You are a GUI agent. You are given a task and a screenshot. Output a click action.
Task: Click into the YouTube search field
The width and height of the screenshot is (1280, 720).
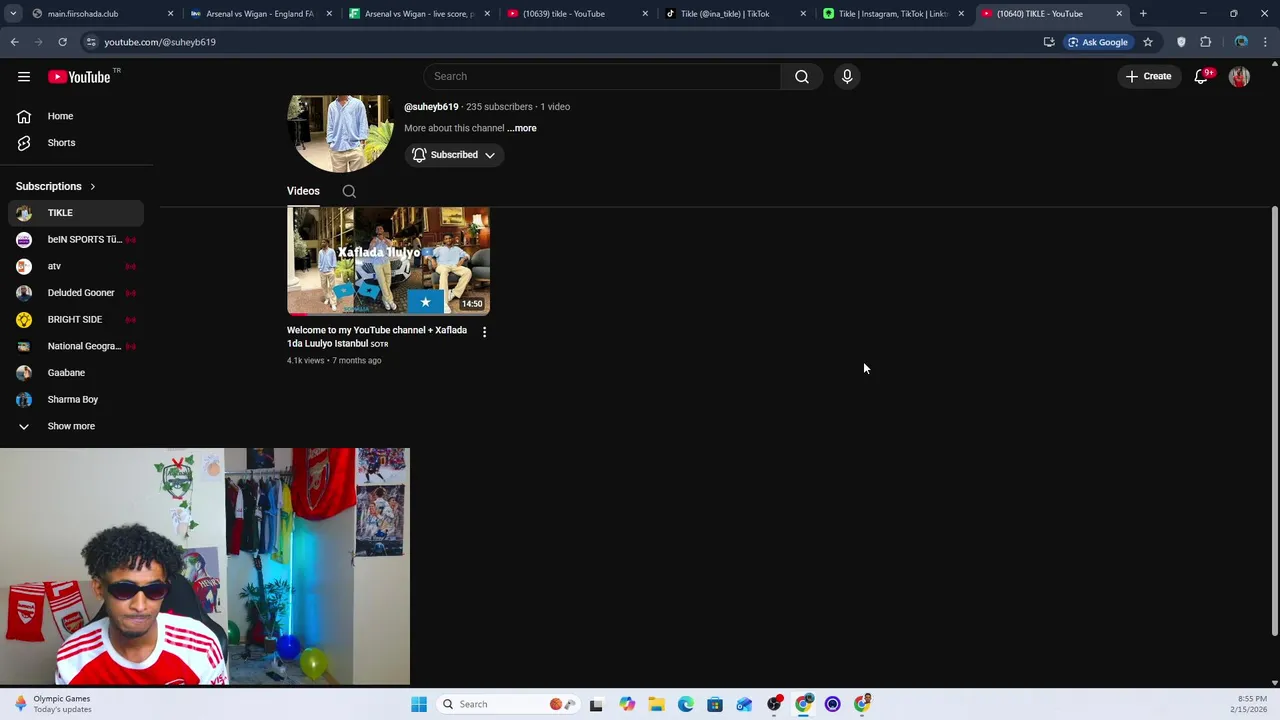click(602, 76)
